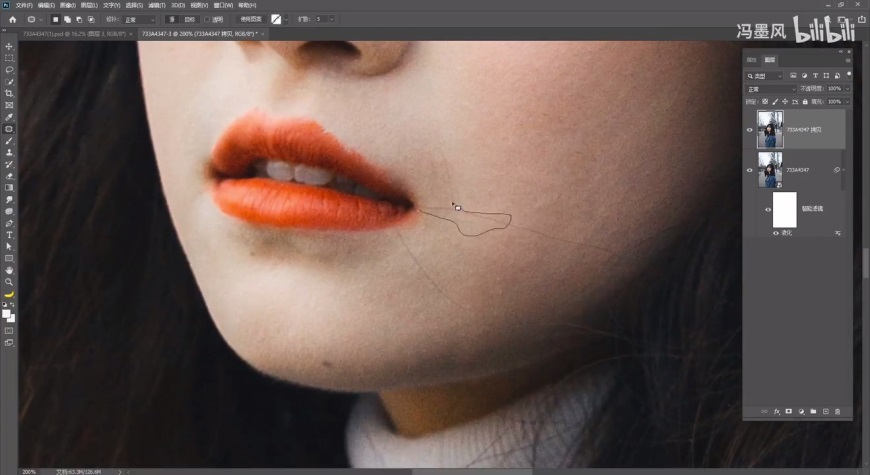Image resolution: width=870 pixels, height=475 pixels.
Task: Select the Eraser tool
Action: tap(9, 176)
